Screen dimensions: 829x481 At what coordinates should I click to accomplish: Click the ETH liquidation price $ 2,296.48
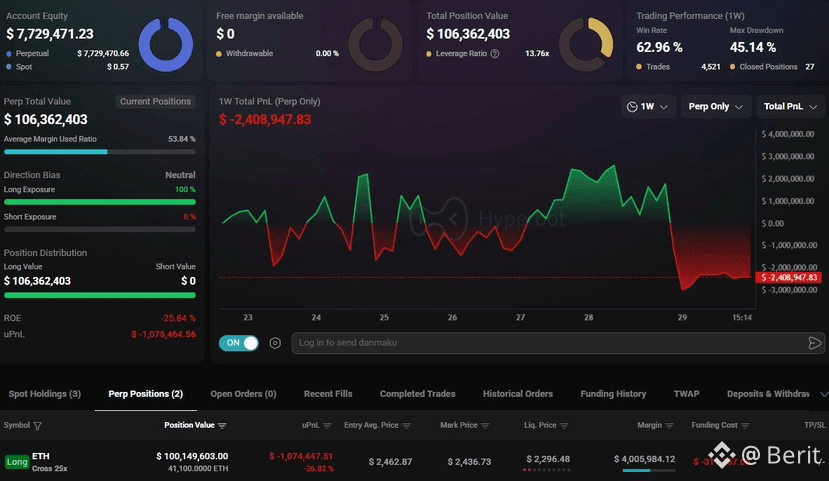pos(548,459)
